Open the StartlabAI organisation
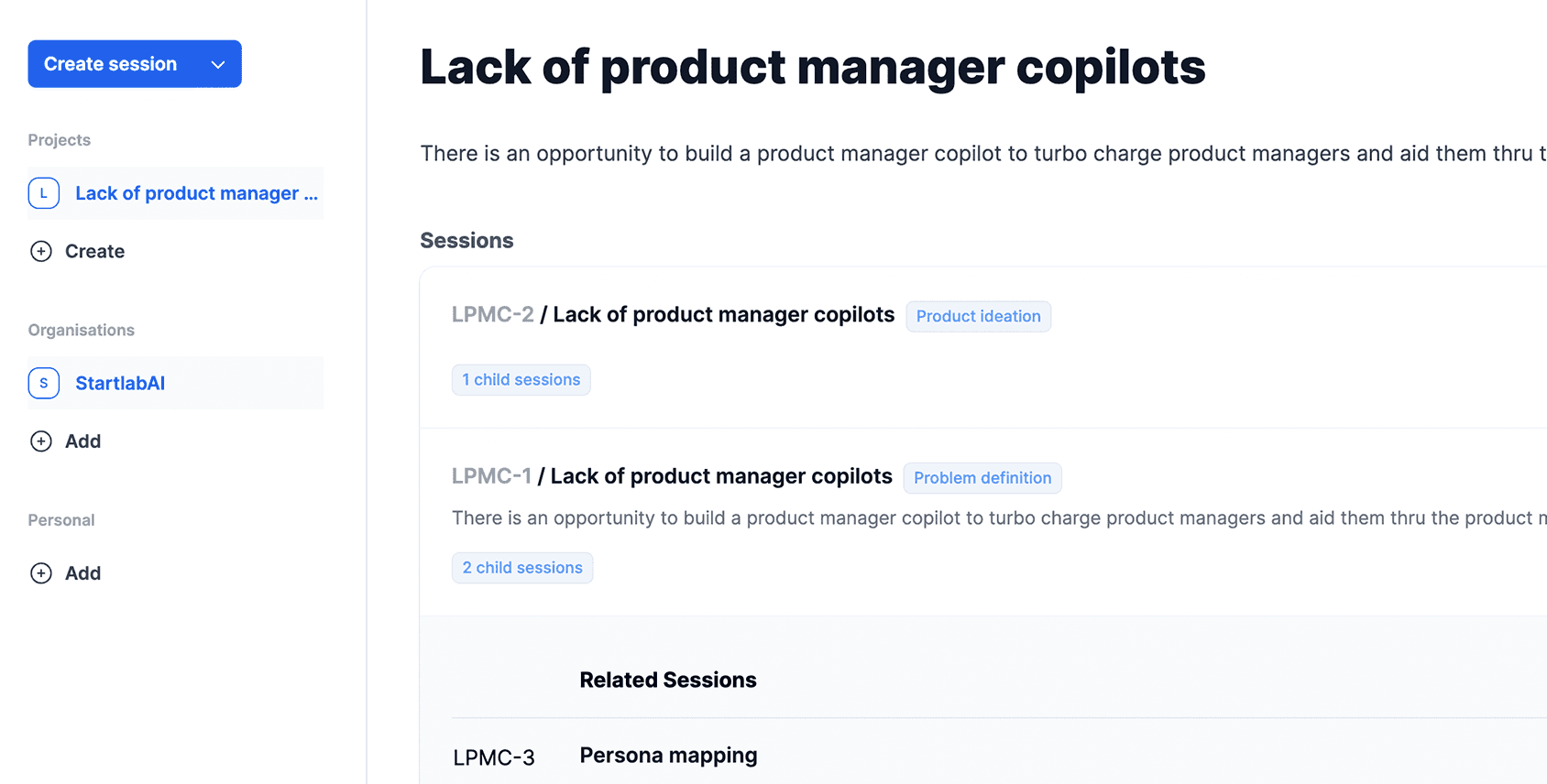 (x=120, y=383)
